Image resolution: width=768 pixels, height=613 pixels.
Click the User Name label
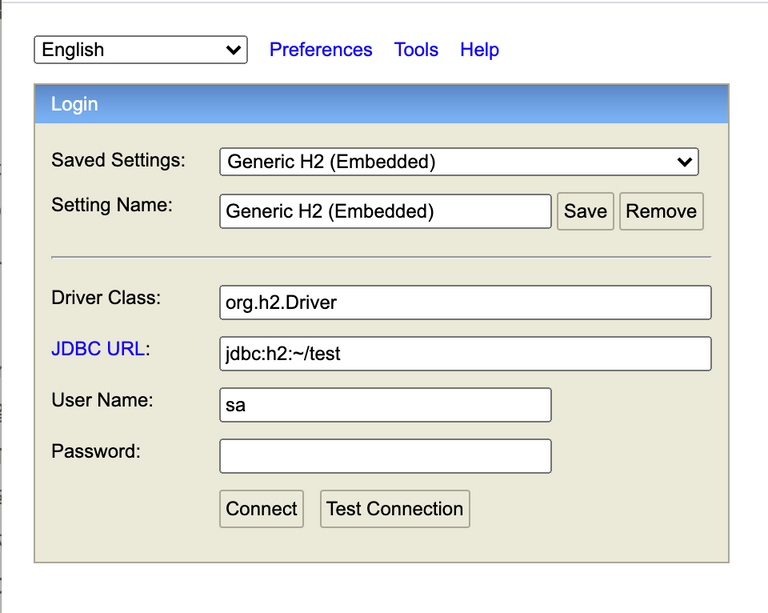click(102, 400)
